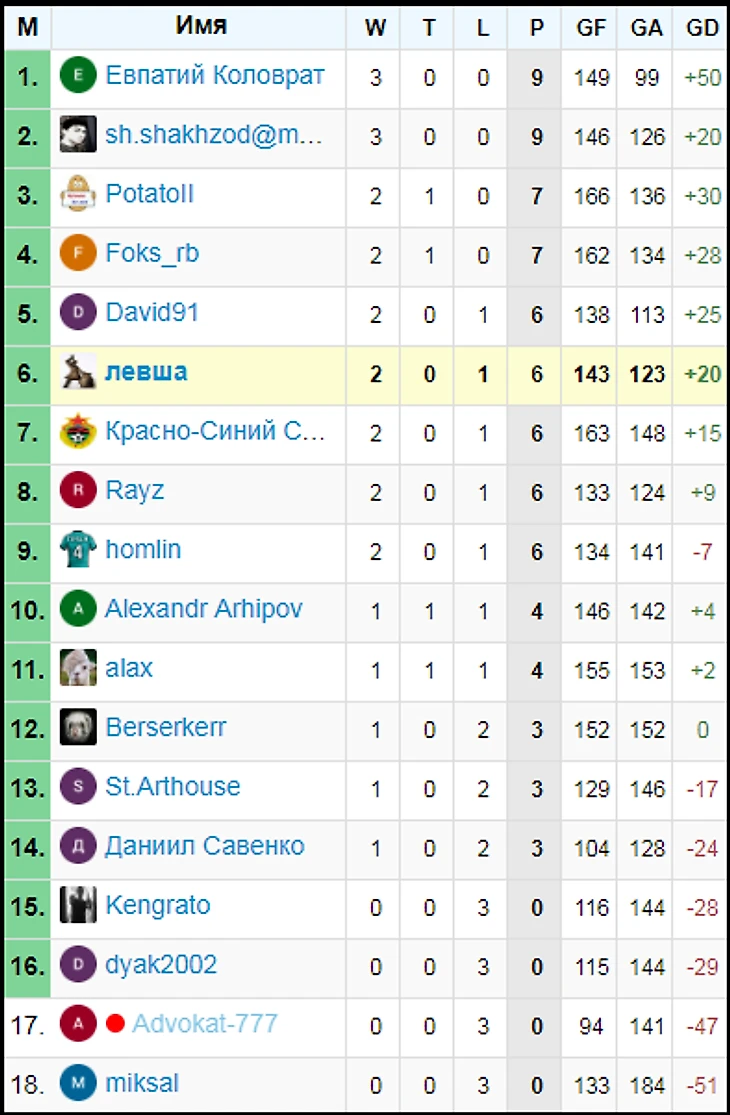Click Advokat-777's red status dot
The image size is (730, 1115).
(x=115, y=1024)
